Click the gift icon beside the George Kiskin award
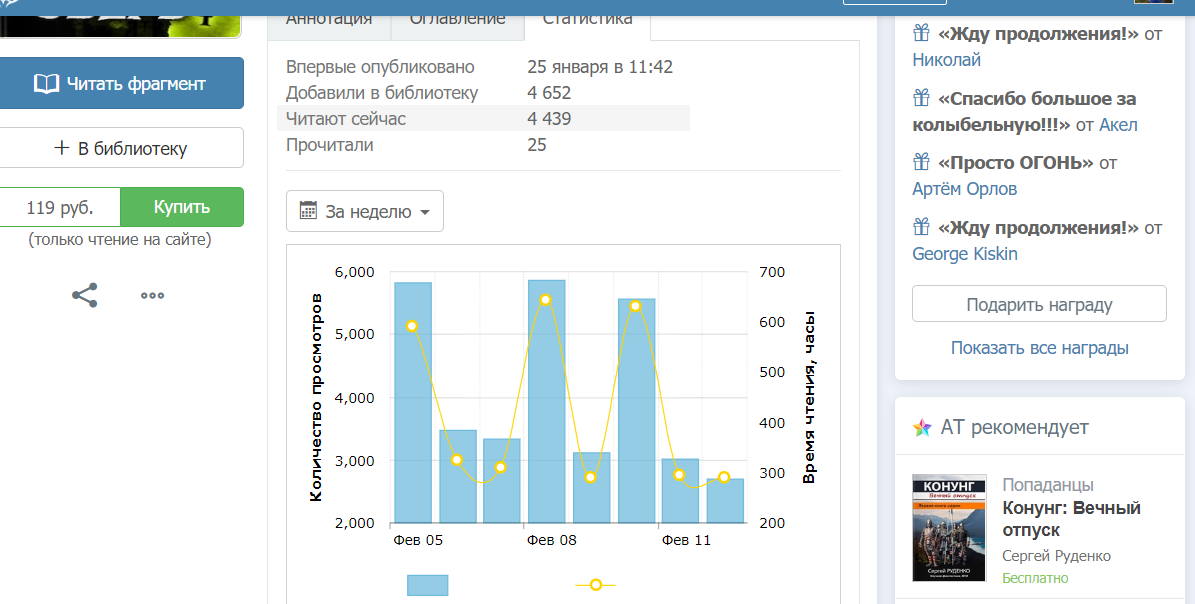 click(922, 227)
